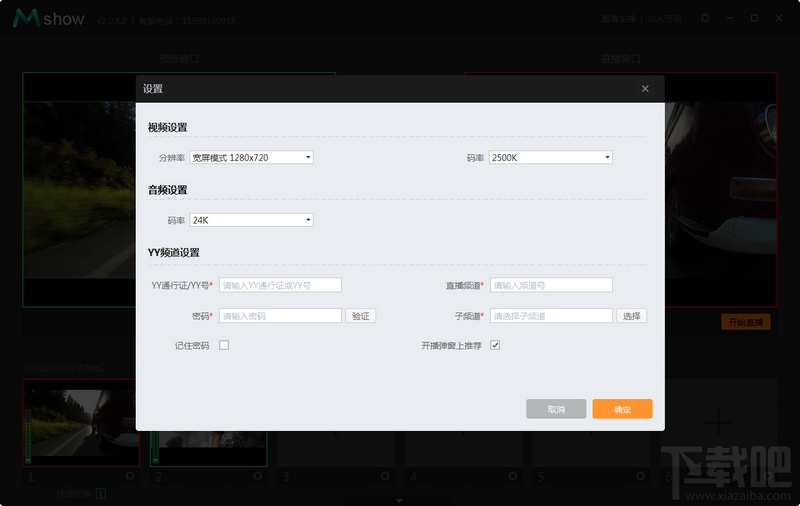The width and height of the screenshot is (800, 506).
Task: Open the gear icon for source slot 5
Action: (x=640, y=476)
